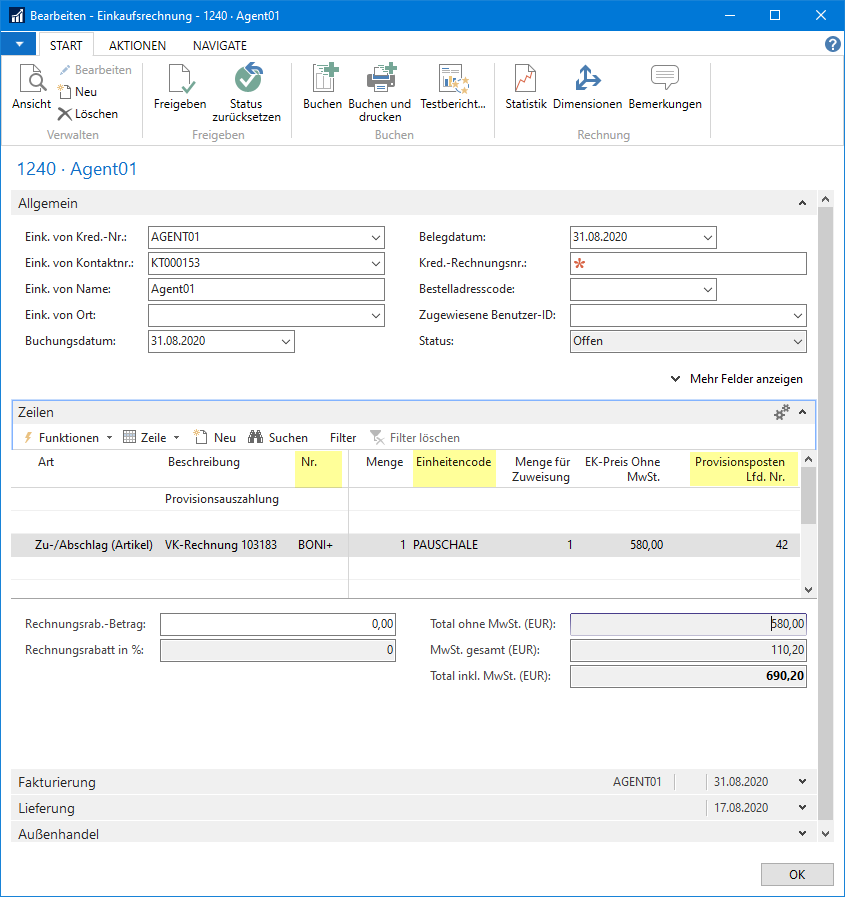Click the help question mark icon
The width and height of the screenshot is (845, 897).
pyautogui.click(x=832, y=45)
